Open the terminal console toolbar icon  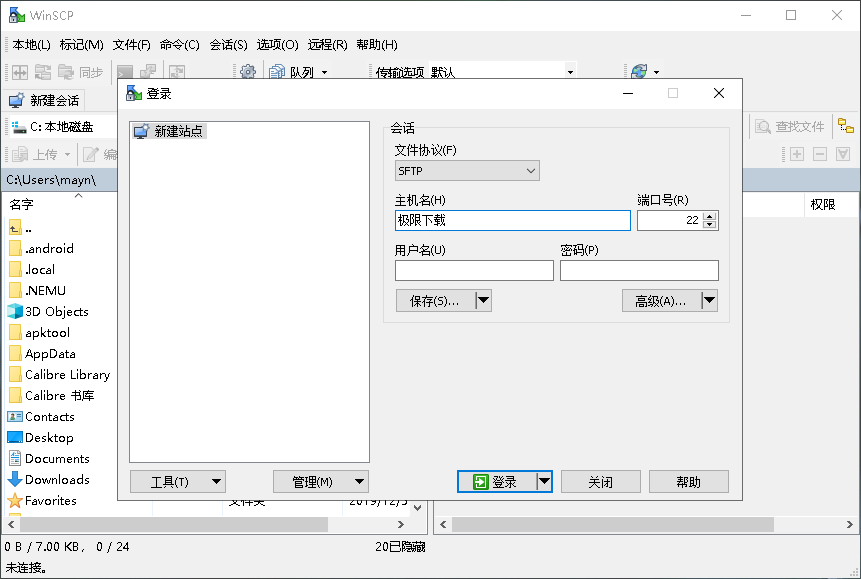[x=125, y=72]
